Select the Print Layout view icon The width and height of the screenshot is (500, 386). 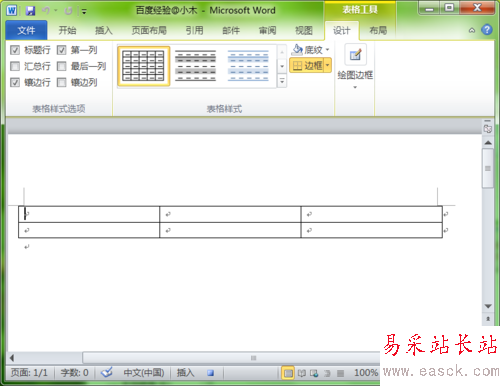288,373
